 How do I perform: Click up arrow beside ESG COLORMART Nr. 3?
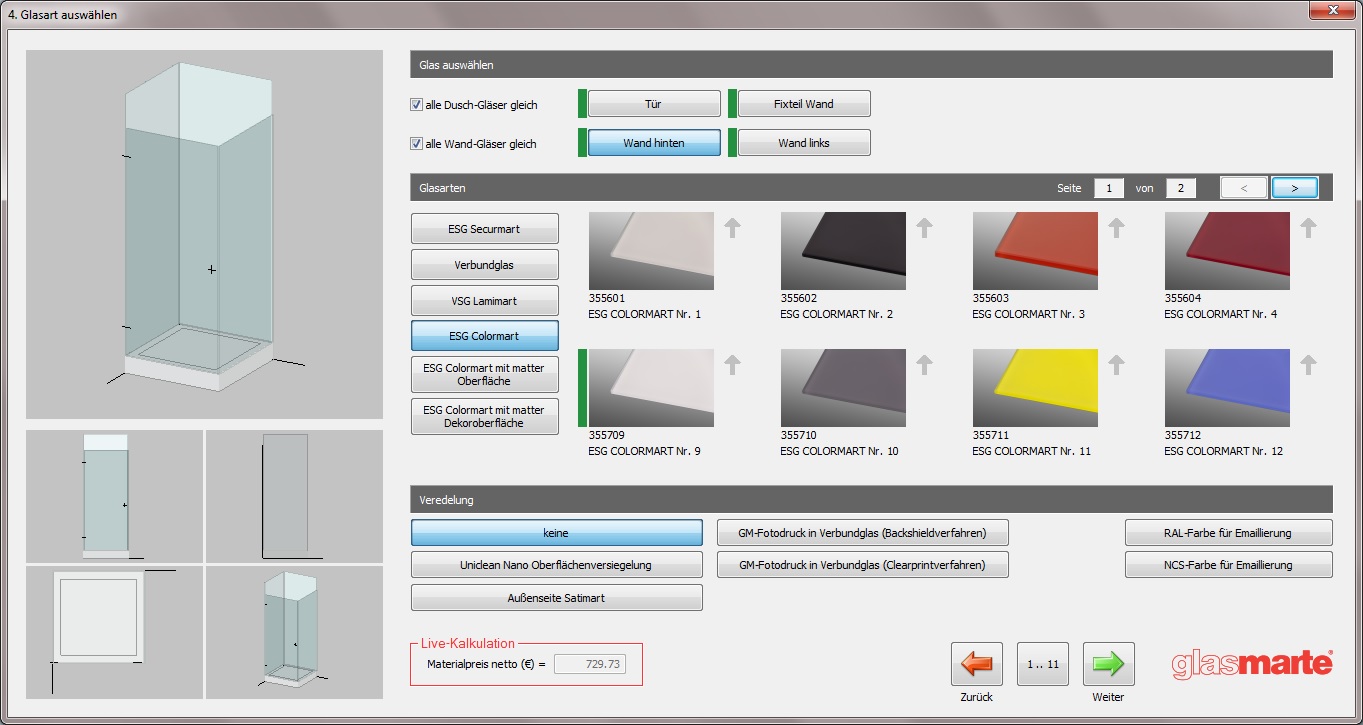click(x=1117, y=228)
